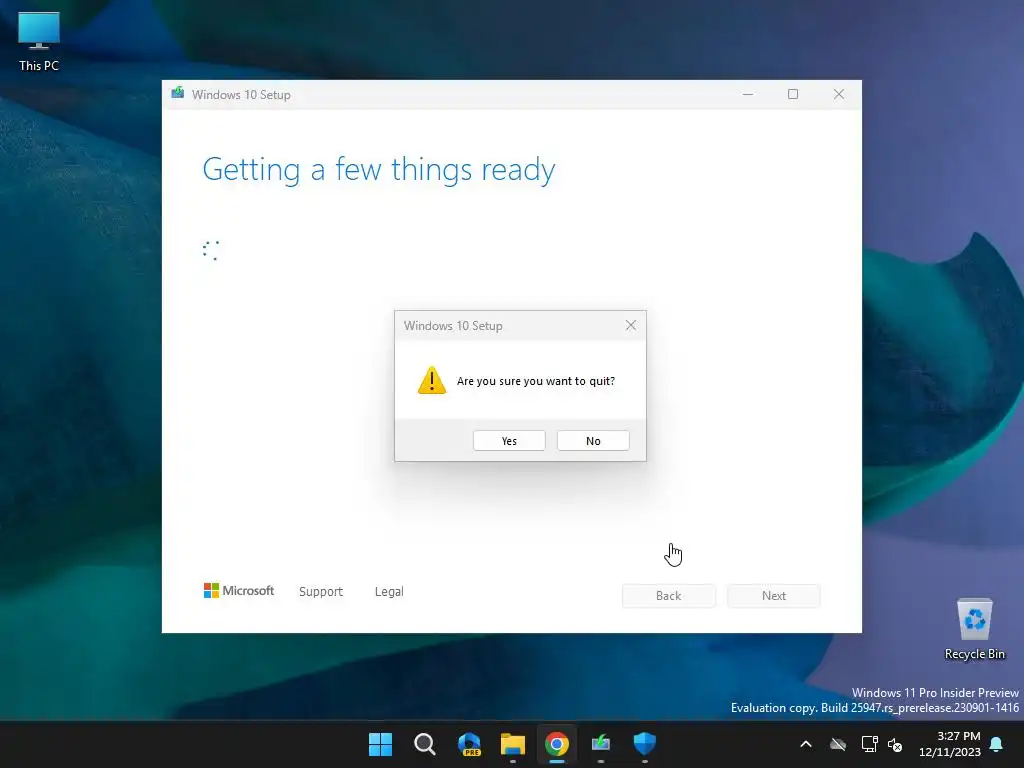Open the clock and date flyout
This screenshot has width=1024, height=768.
pyautogui.click(x=950, y=744)
